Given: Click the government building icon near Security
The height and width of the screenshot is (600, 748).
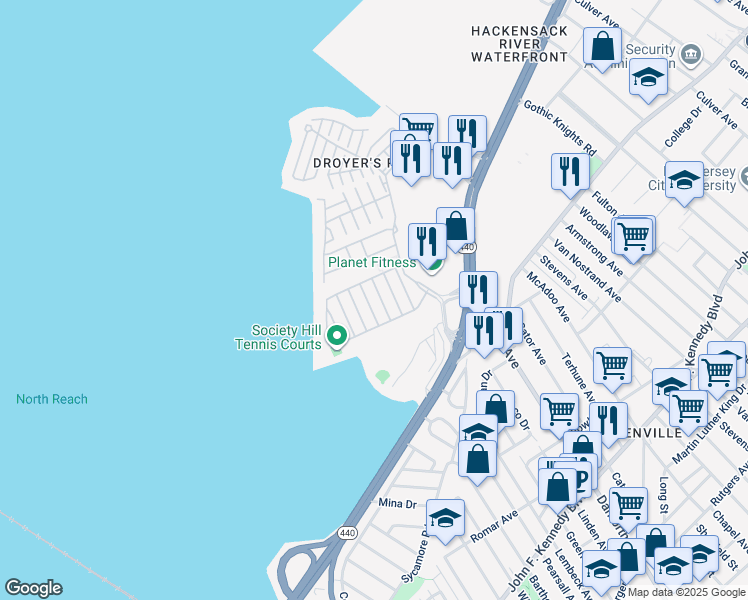Looking at the screenshot, I should tap(691, 53).
